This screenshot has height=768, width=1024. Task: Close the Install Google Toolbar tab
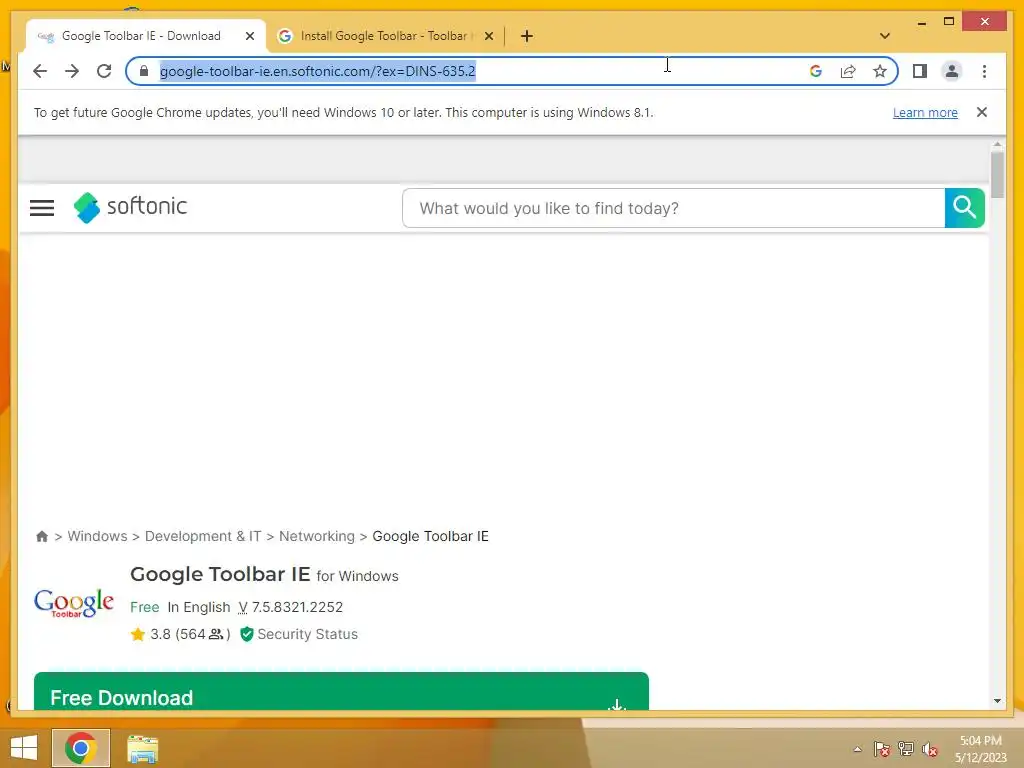pyautogui.click(x=488, y=36)
